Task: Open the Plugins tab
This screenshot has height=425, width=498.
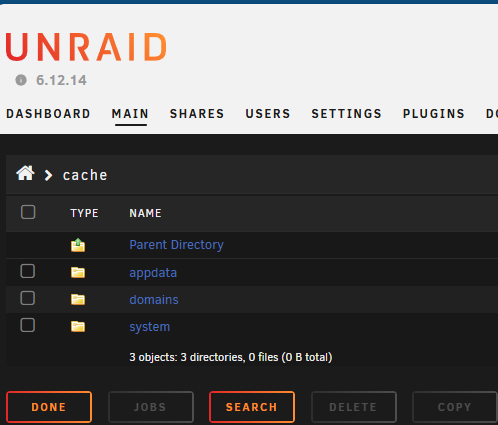Action: coord(434,114)
